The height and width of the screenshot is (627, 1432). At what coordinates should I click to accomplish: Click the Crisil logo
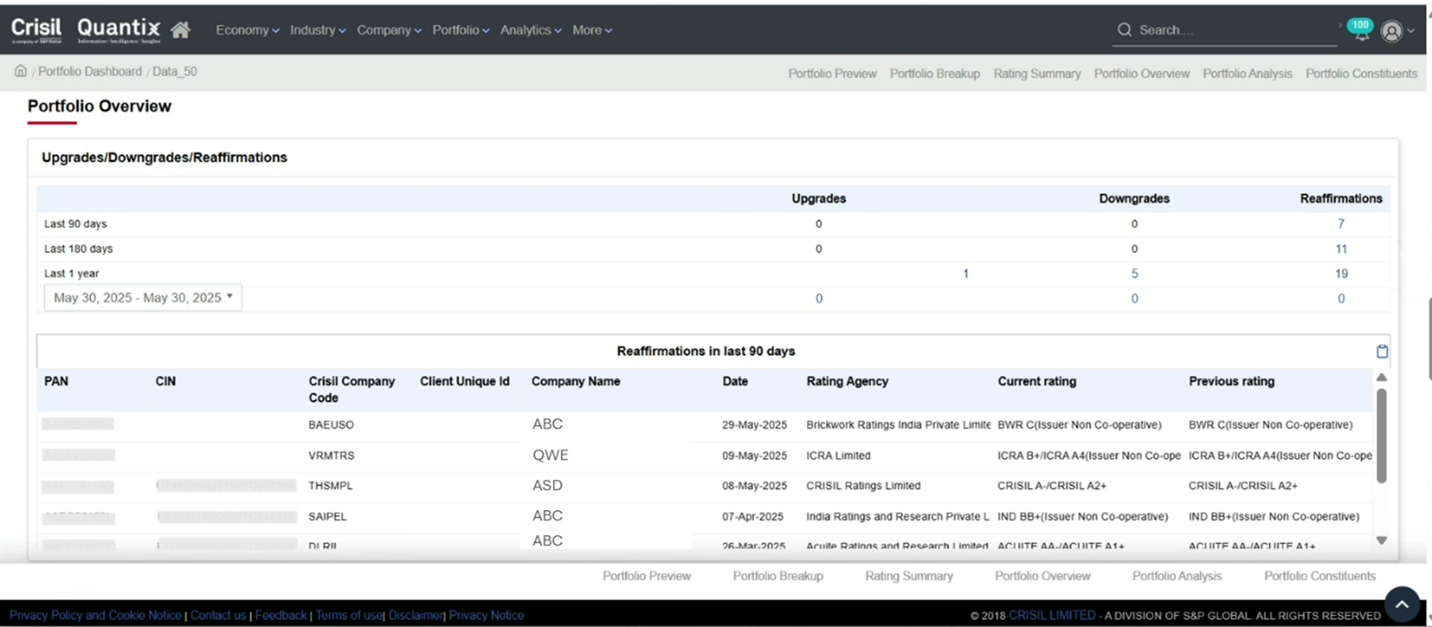36,29
